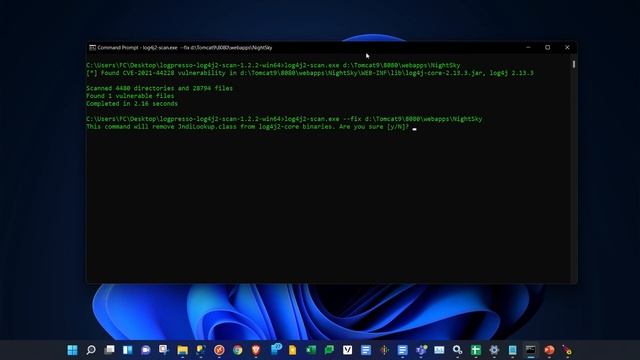The width and height of the screenshot is (640, 360).
Task: Click Command Prompt vertical scrollbar thumb
Action: pos(574,64)
